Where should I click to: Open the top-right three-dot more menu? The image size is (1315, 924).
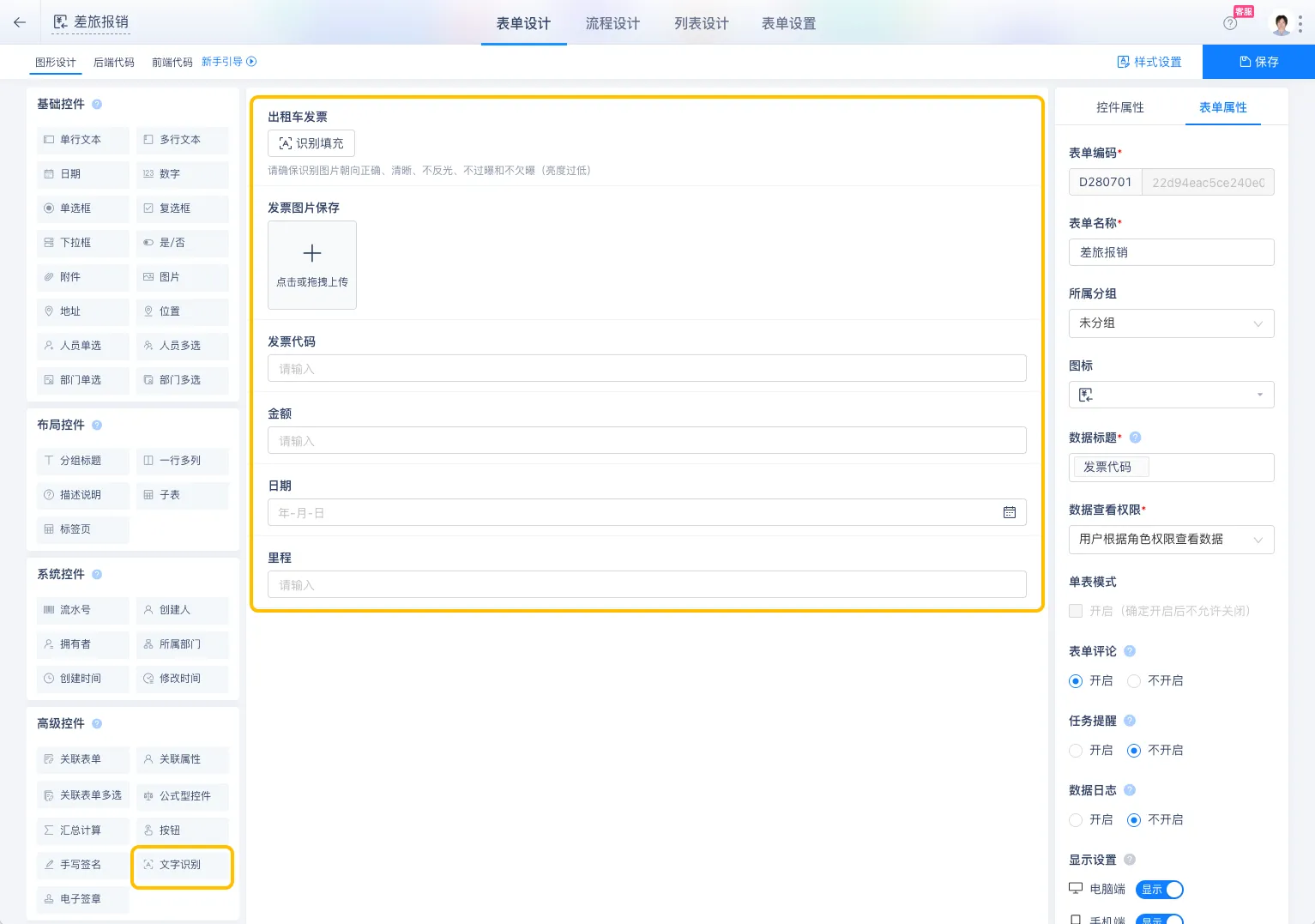1300,23
